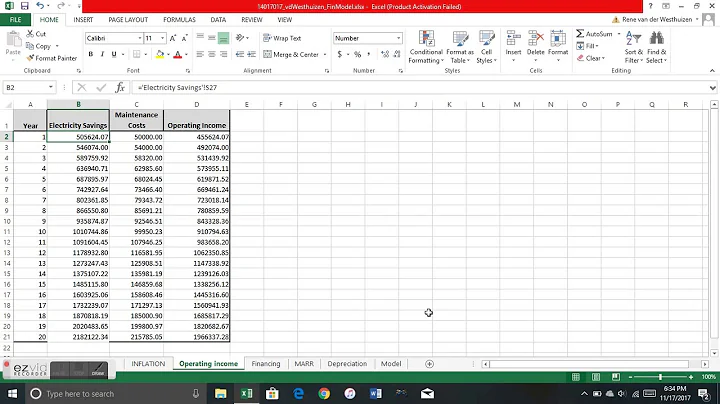Toggle align text left

200,54
